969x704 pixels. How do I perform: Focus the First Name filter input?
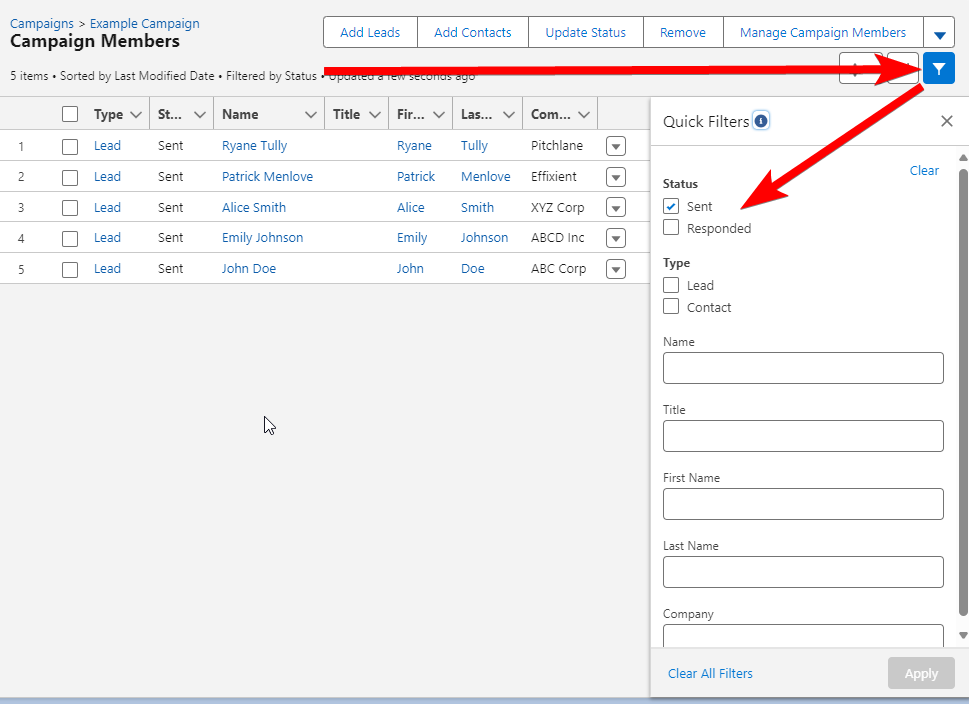(803, 504)
